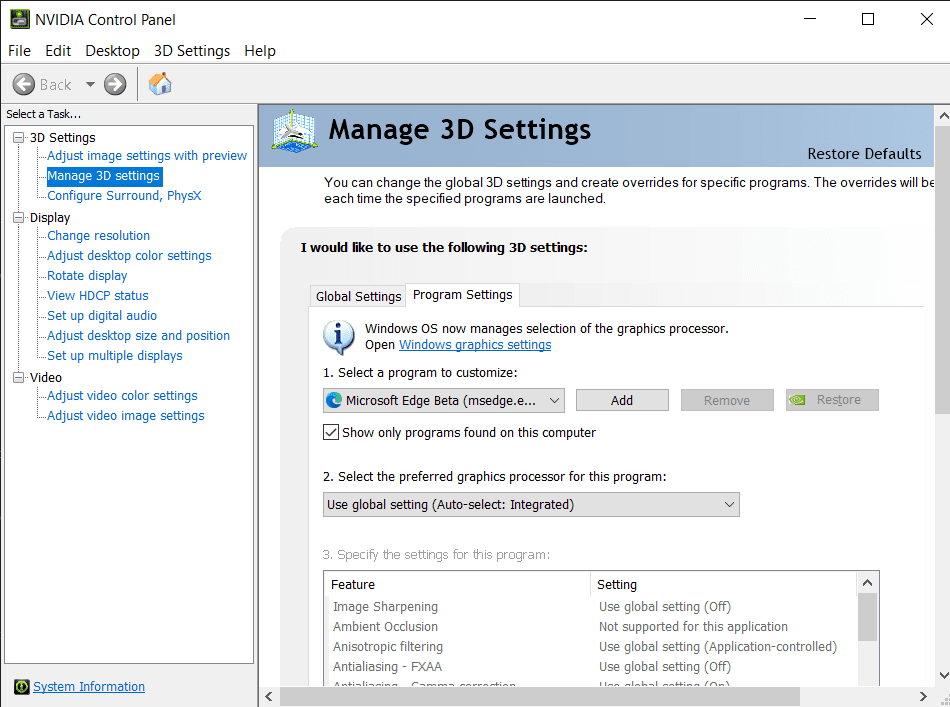Click the Feature column header

pyautogui.click(x=457, y=585)
